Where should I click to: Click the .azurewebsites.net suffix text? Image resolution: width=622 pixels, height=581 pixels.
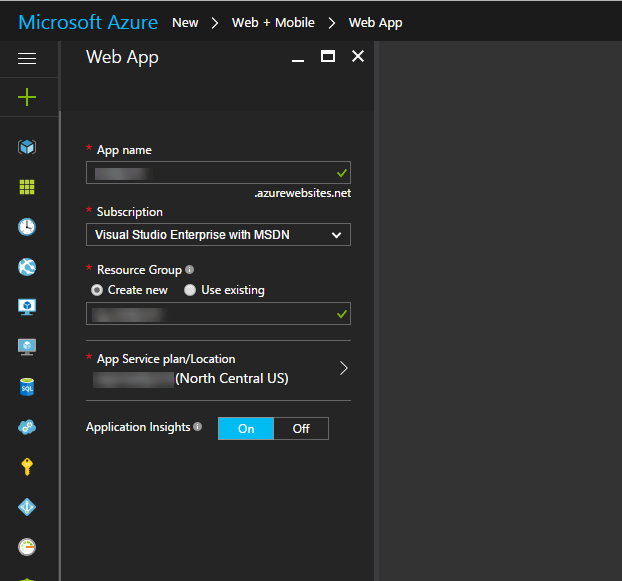[x=303, y=193]
